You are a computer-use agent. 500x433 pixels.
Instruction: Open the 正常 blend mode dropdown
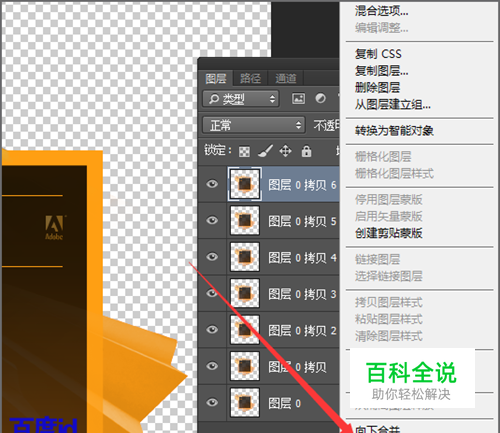(254, 125)
